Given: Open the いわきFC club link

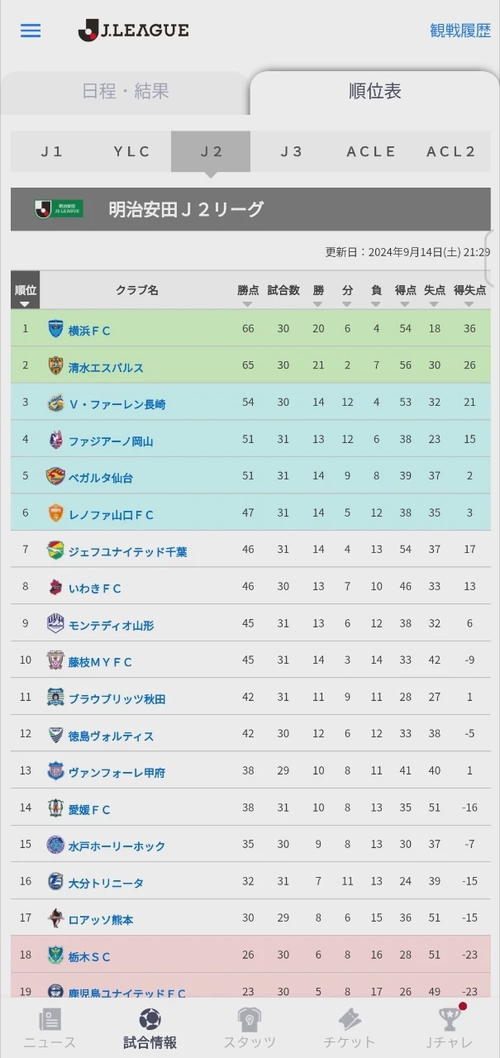Looking at the screenshot, I should tap(94, 588).
